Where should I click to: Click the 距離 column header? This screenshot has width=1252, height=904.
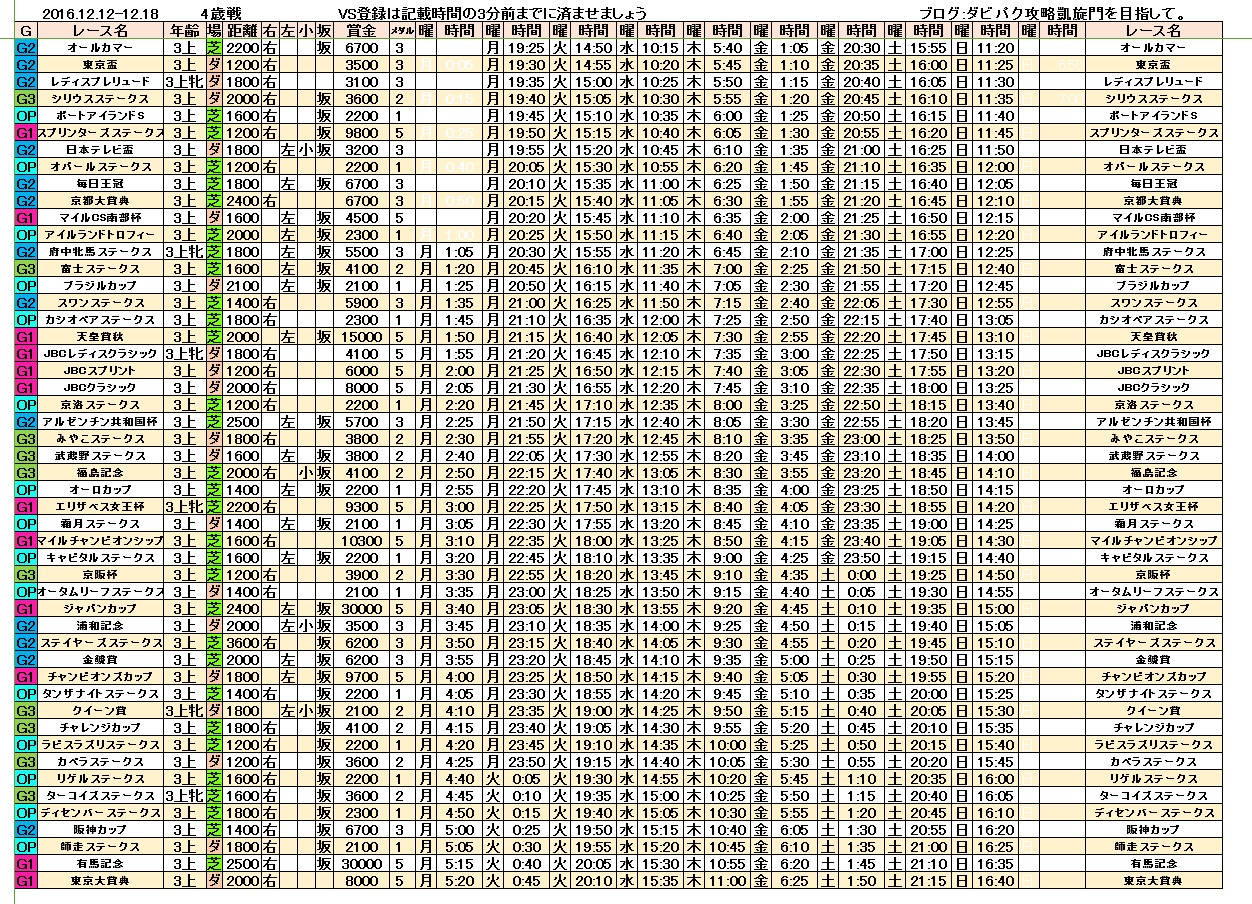(243, 30)
